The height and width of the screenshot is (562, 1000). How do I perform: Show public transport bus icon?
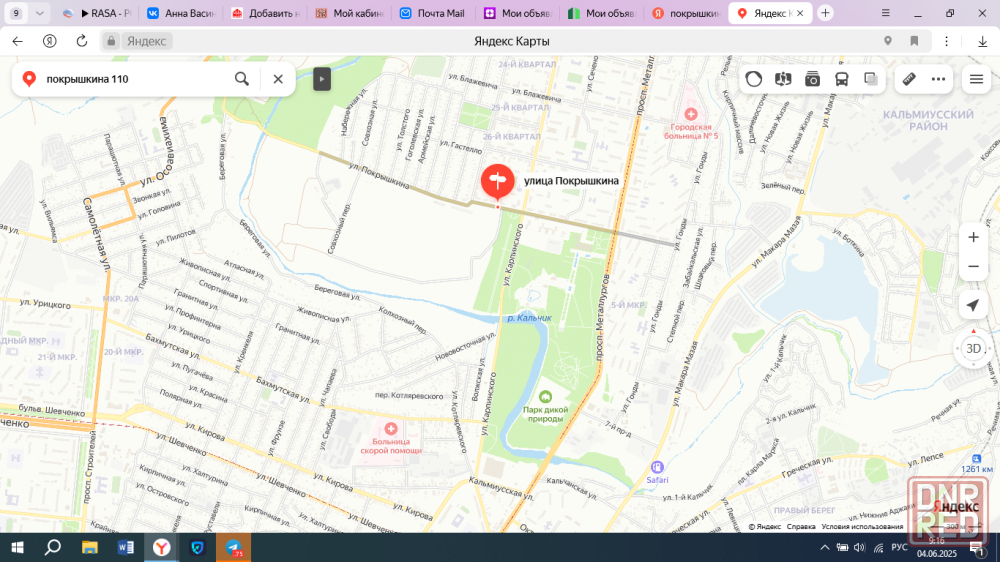[x=842, y=79]
